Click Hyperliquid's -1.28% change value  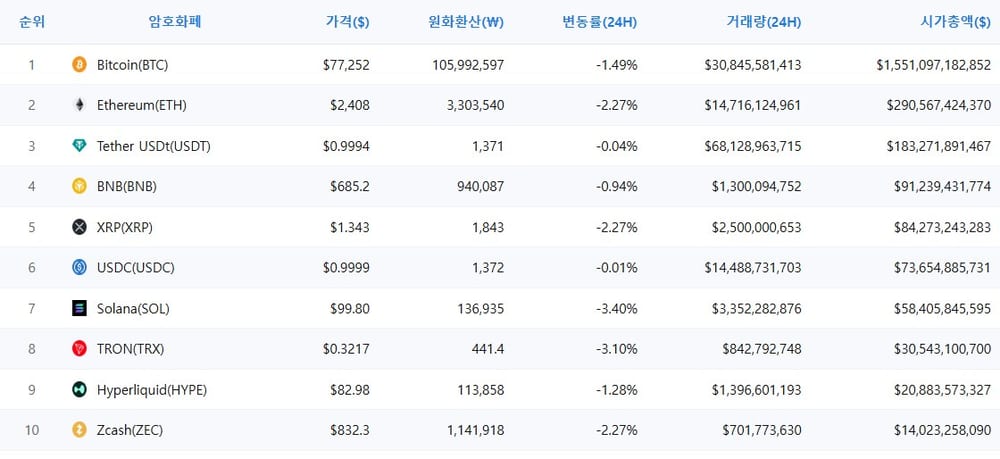[x=616, y=390]
